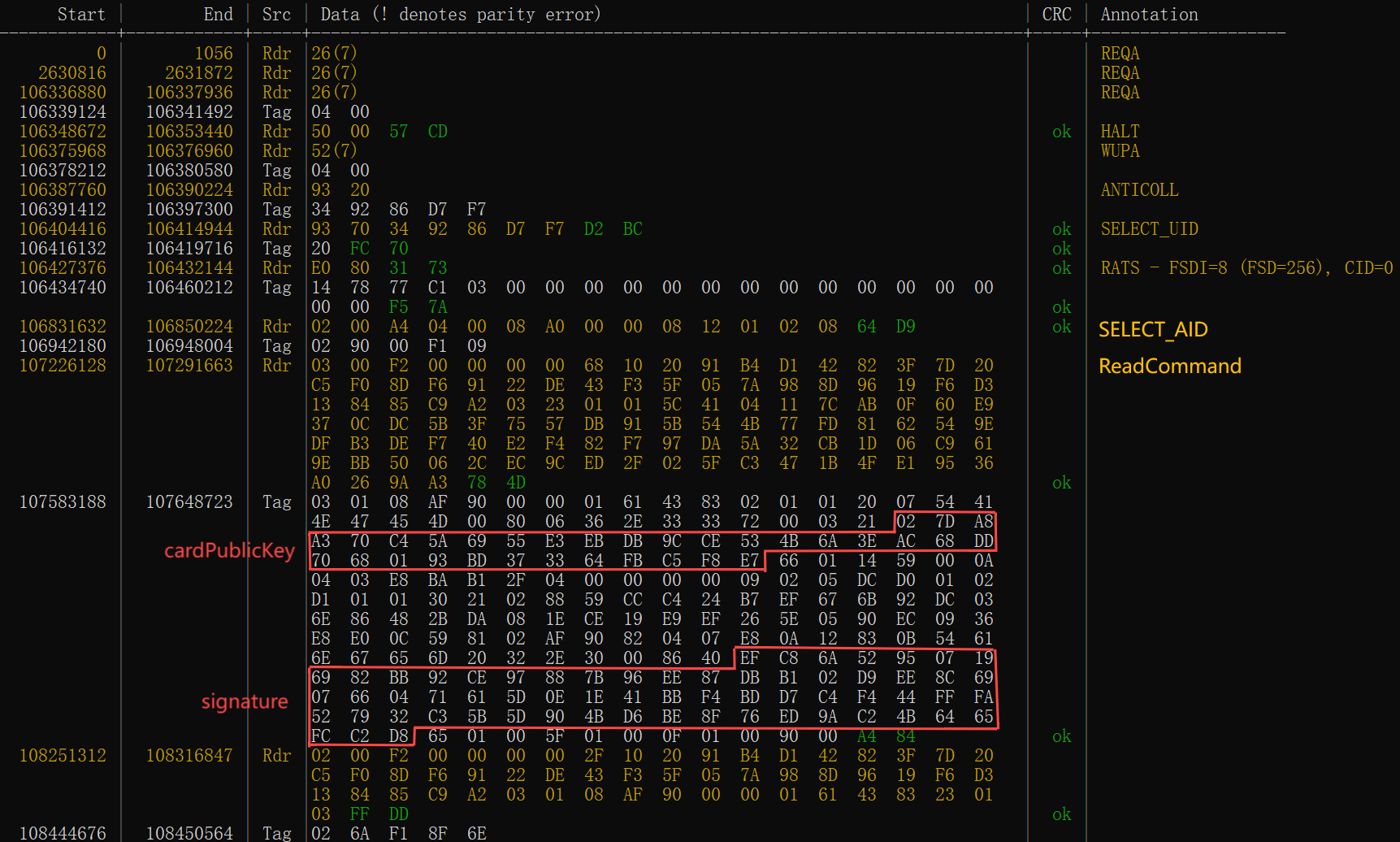1400x842 pixels.
Task: Click green CRC bytes FF DD
Action: pos(379,814)
